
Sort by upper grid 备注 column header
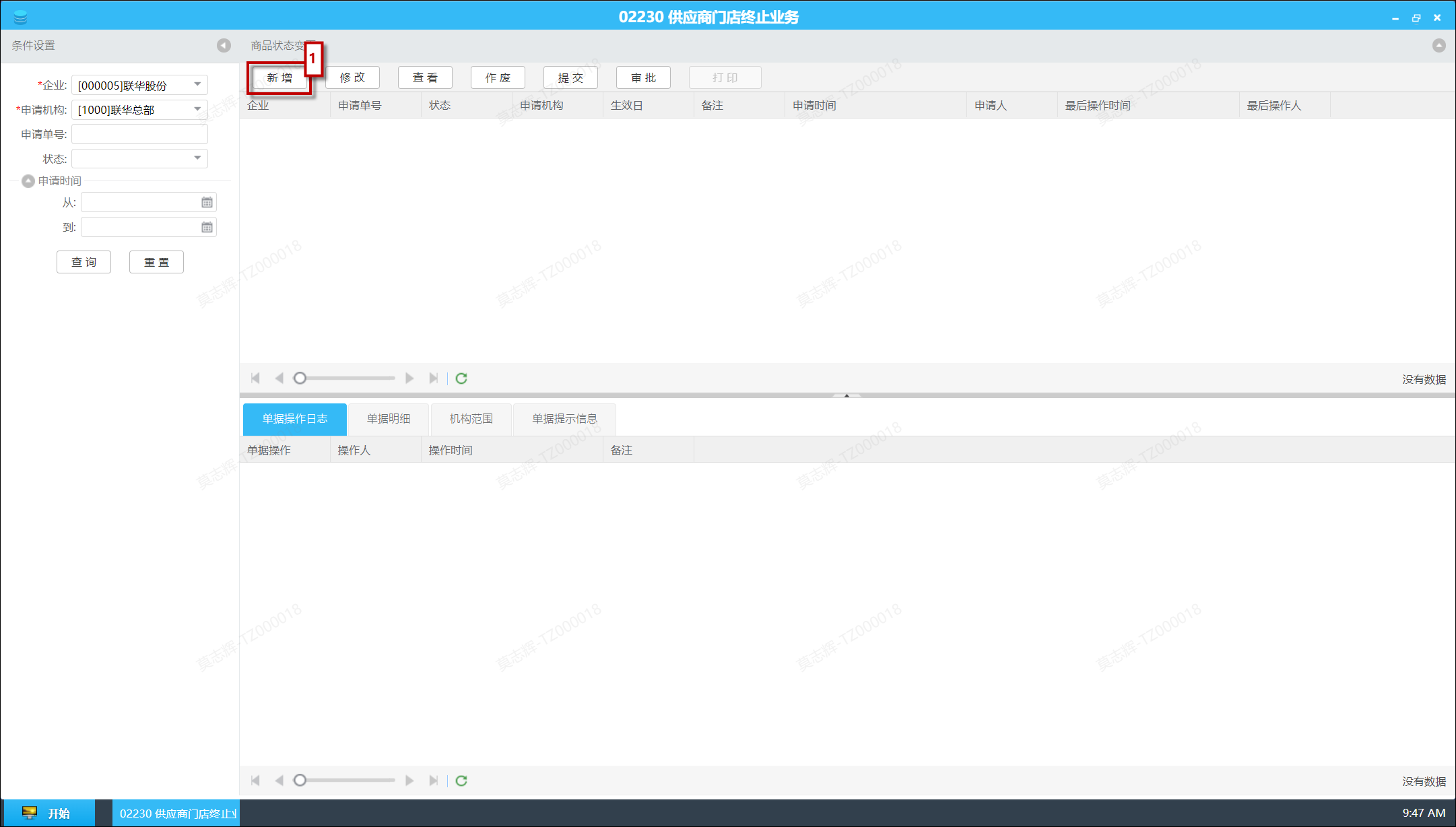739,106
